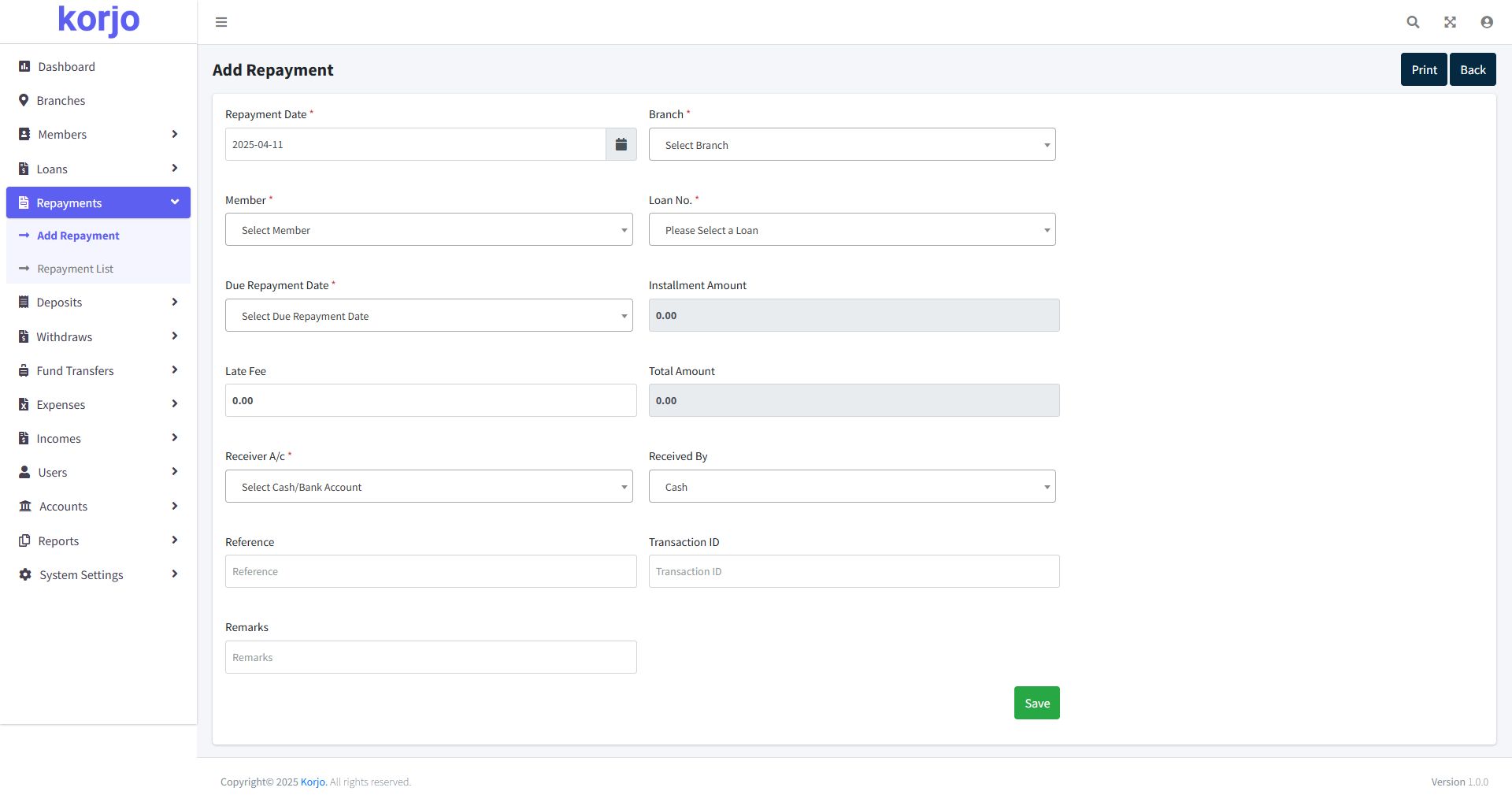Screen dimensions: 1512x806
Task: Click the fullscreen expand icon
Action: pos(1450,22)
